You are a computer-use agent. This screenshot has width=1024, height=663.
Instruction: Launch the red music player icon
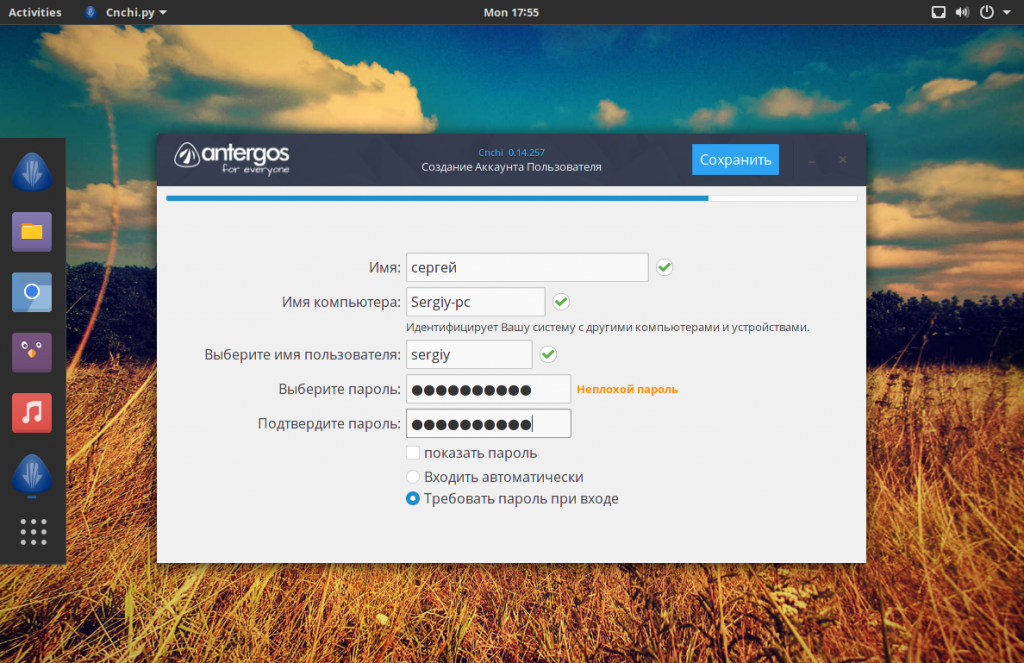coord(32,413)
